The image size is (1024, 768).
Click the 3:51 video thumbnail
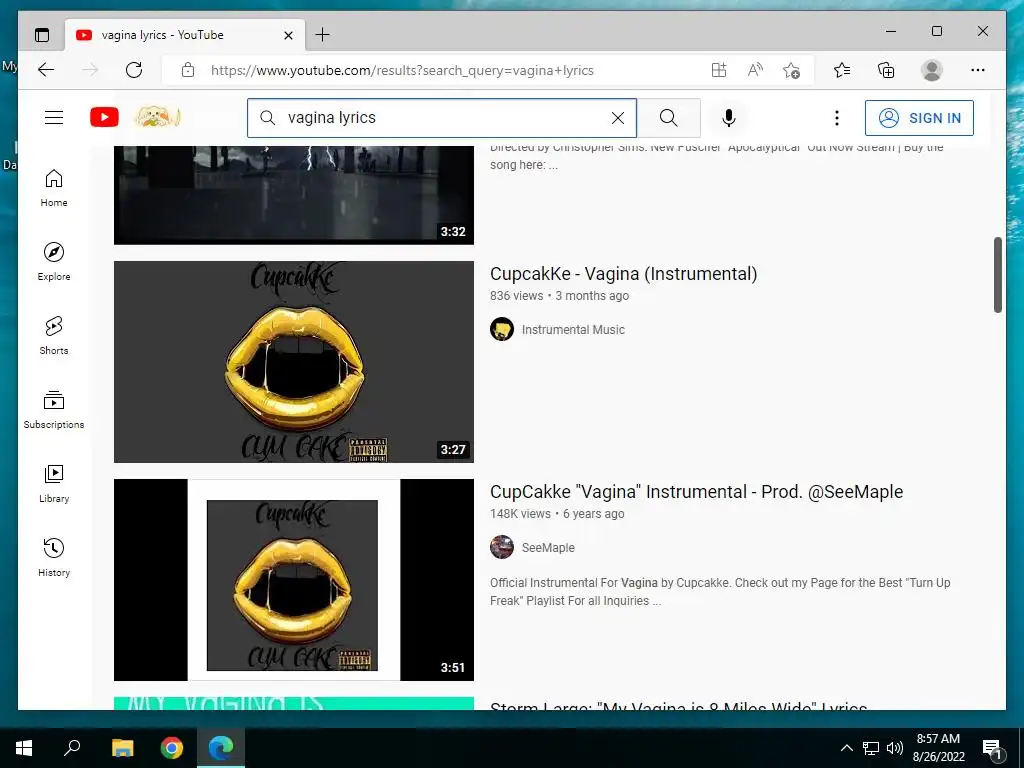point(294,580)
